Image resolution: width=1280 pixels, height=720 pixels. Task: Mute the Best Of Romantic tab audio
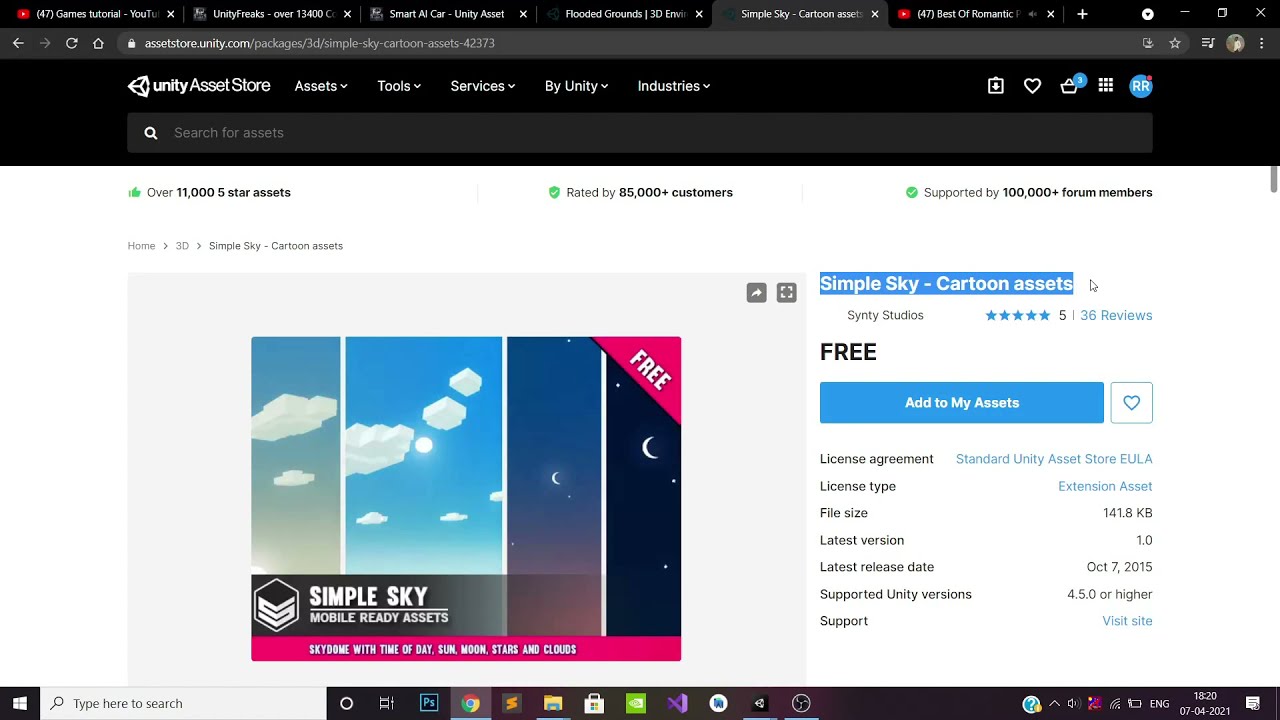tap(1032, 14)
